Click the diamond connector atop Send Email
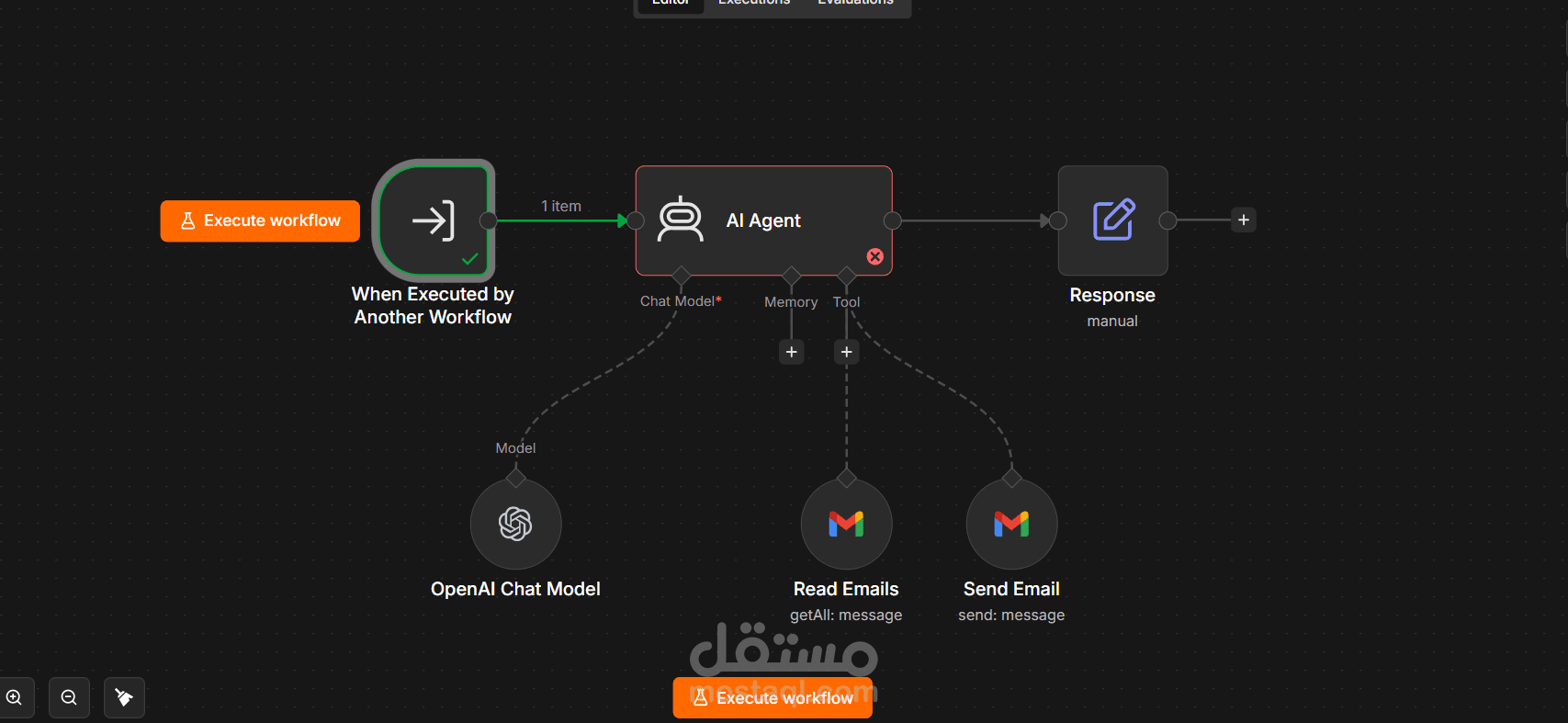The image size is (1568, 723). pos(1011,479)
